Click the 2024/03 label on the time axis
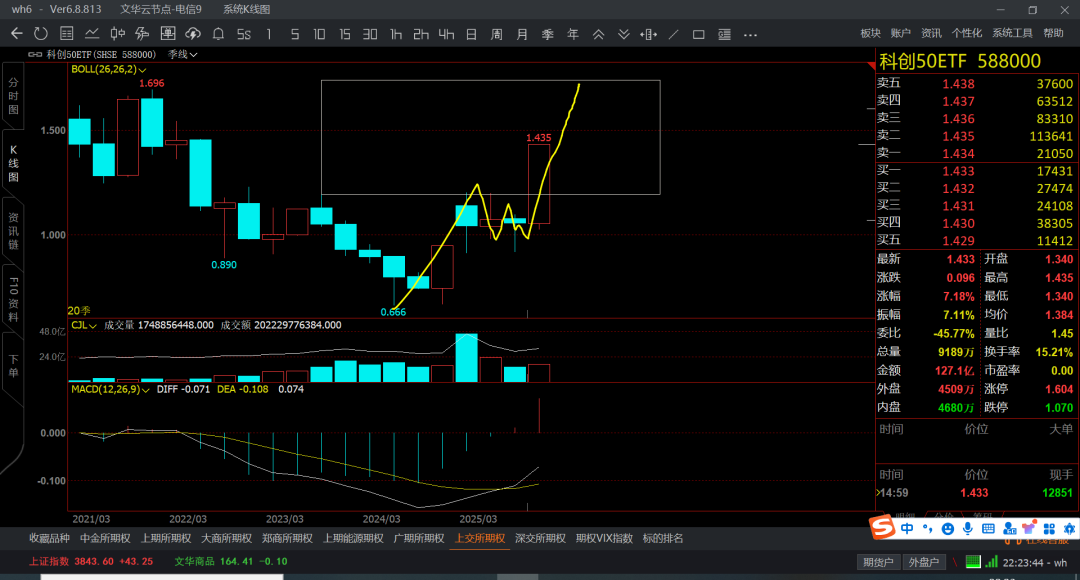 coord(381,519)
